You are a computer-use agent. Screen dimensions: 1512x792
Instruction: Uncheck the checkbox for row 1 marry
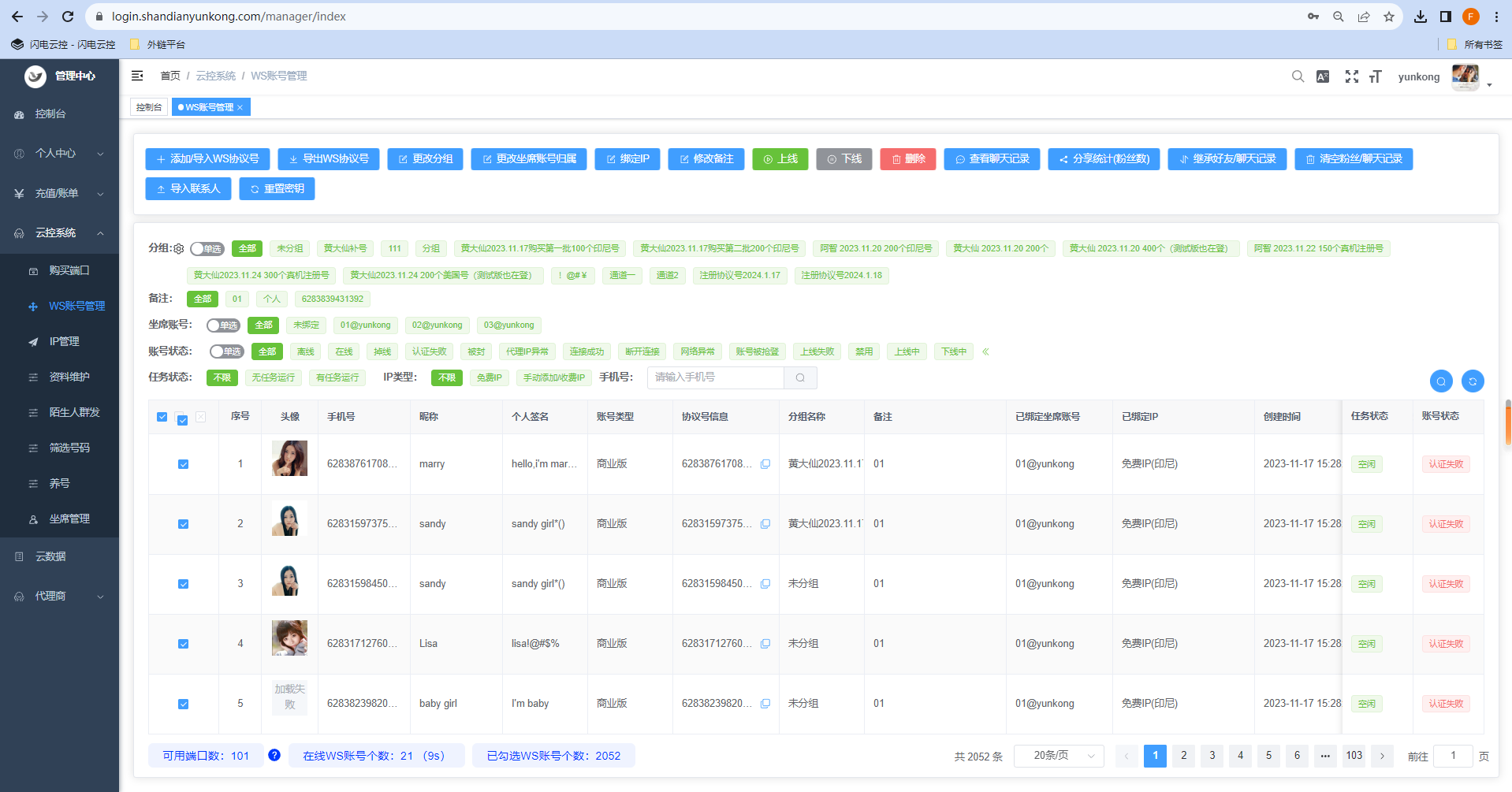point(183,464)
